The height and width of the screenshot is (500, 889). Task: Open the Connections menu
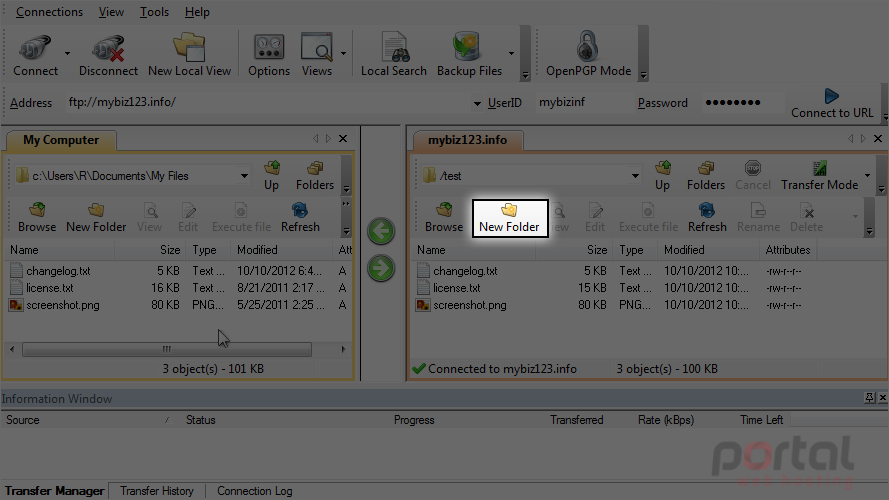point(49,12)
